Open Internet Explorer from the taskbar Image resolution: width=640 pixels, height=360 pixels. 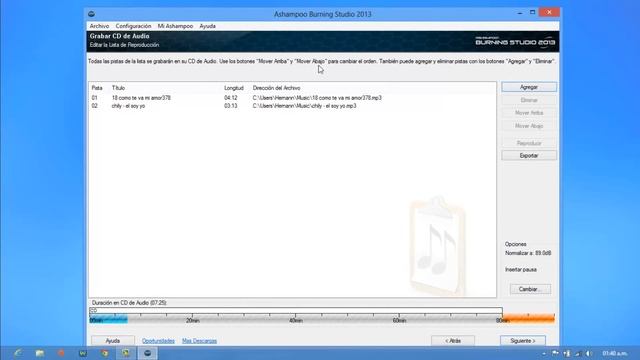point(18,353)
